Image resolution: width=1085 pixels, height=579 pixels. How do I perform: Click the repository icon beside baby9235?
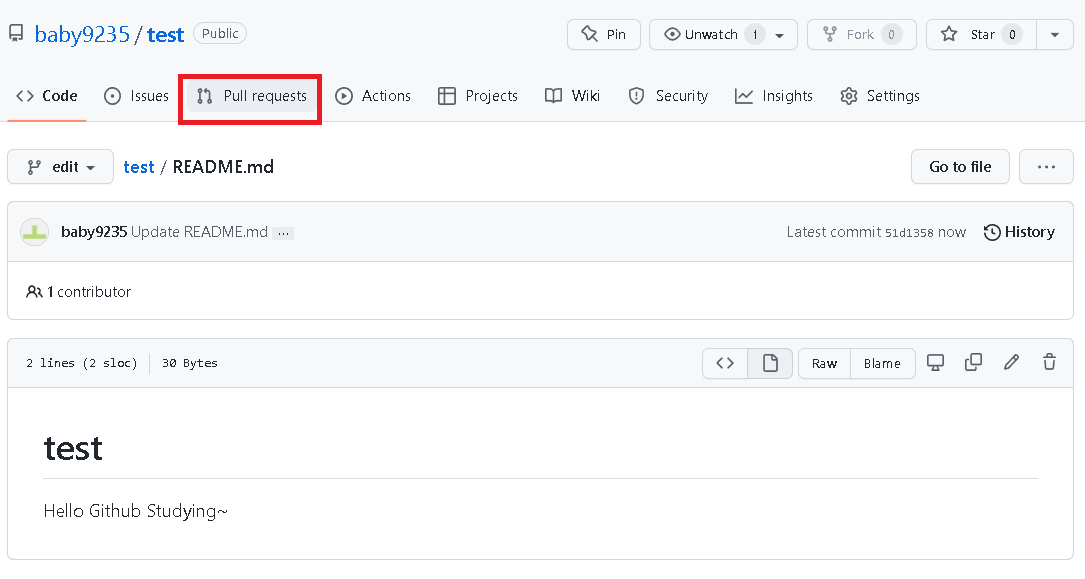16,33
